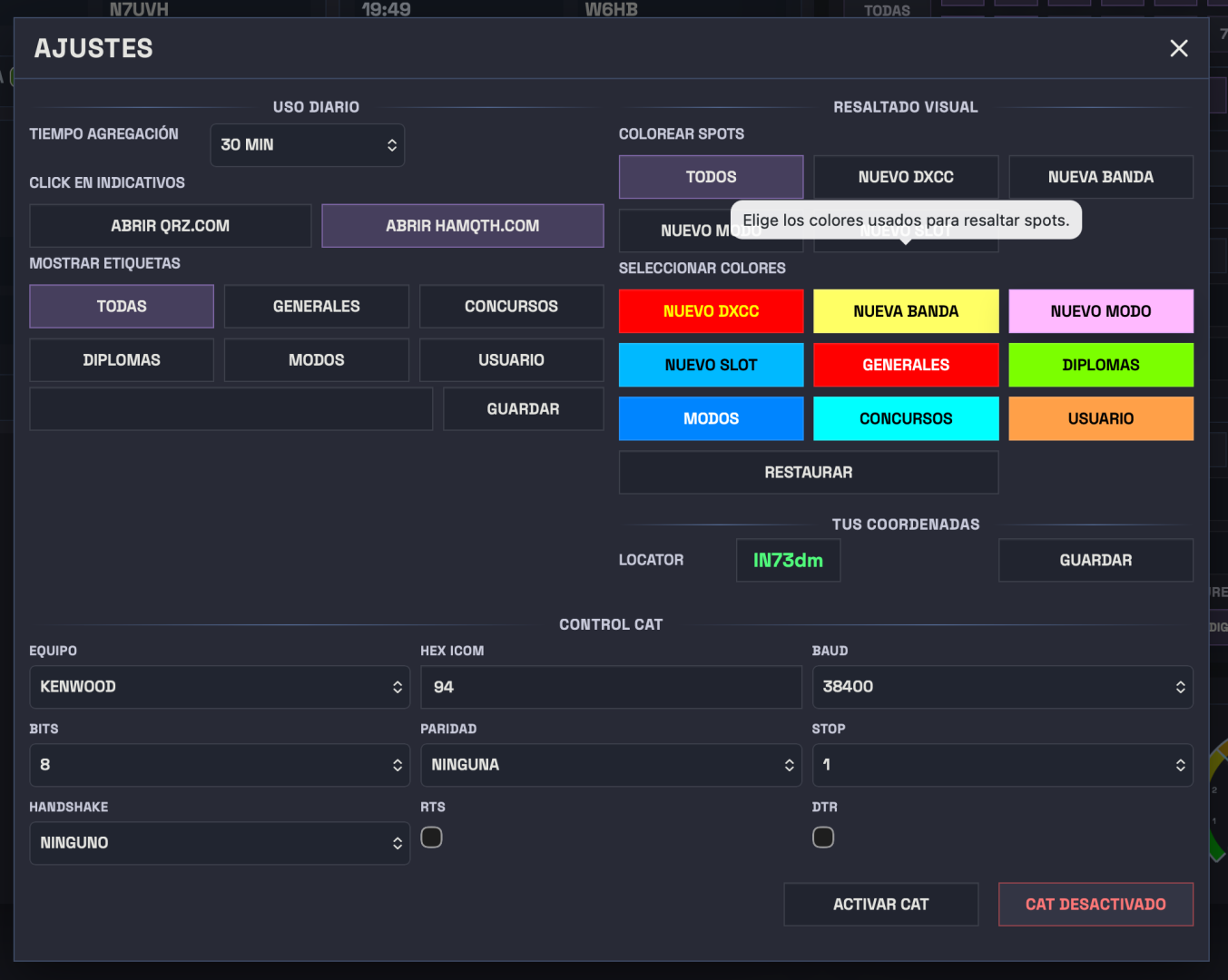The height and width of the screenshot is (980, 1228).
Task: Open the Handshake Ninguno dropdown
Action: click(x=220, y=843)
